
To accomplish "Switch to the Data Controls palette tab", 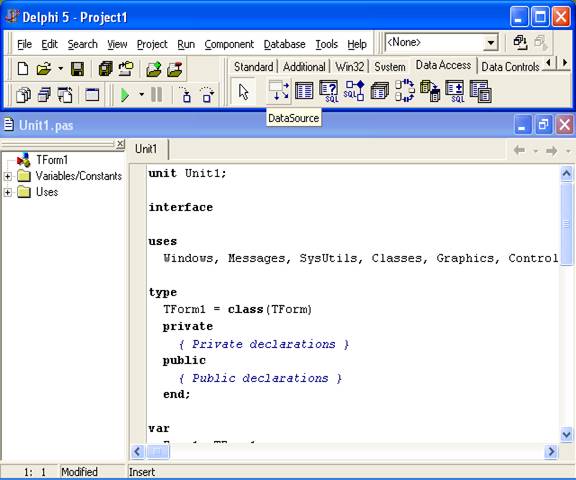I will click(x=510, y=67).
